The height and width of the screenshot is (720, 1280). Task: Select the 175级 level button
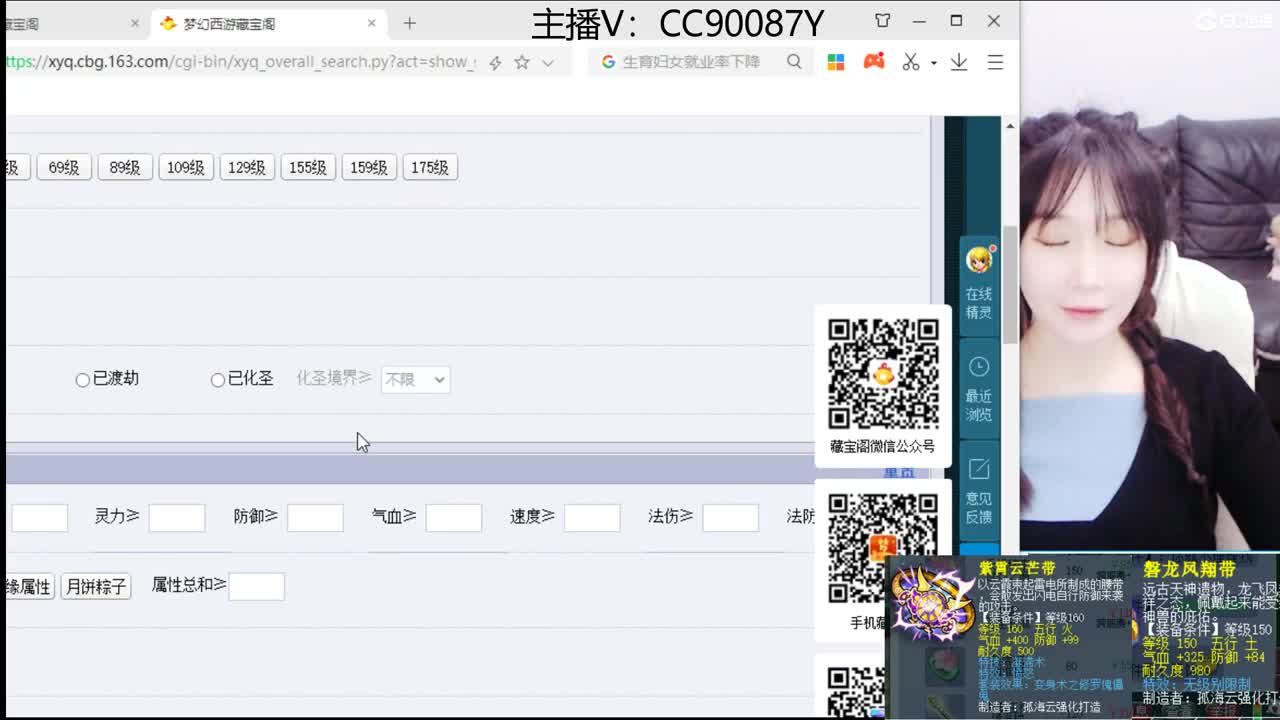[x=430, y=167]
